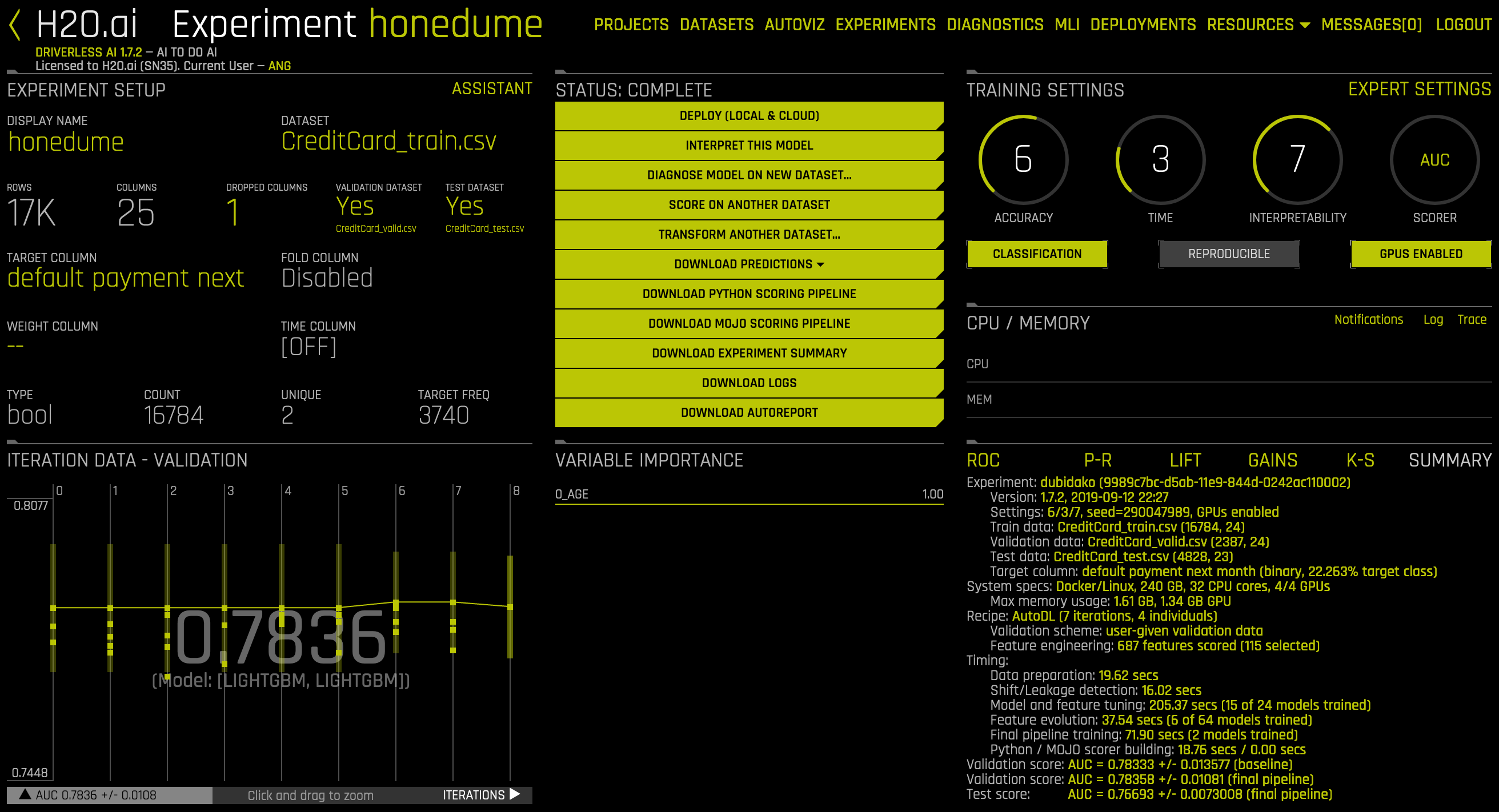Select the SUMMARY tab
The image size is (1499, 812).
[1449, 460]
